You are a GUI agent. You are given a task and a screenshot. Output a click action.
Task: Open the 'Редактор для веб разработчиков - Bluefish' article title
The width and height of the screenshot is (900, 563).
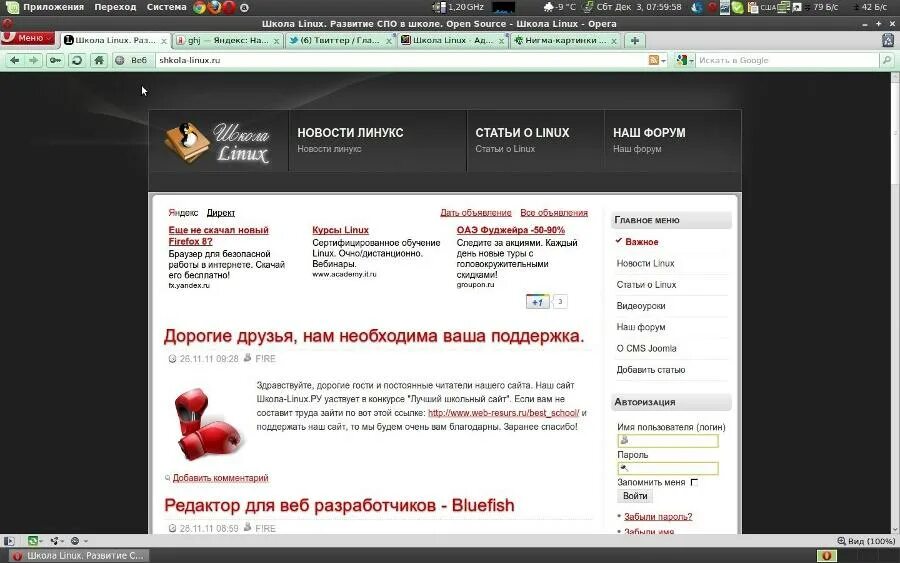pos(339,506)
